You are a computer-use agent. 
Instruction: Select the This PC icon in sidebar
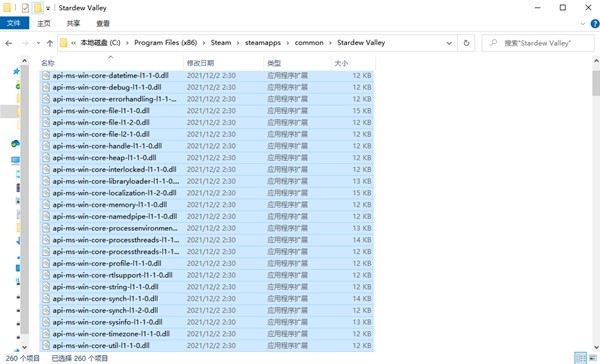click(15, 160)
